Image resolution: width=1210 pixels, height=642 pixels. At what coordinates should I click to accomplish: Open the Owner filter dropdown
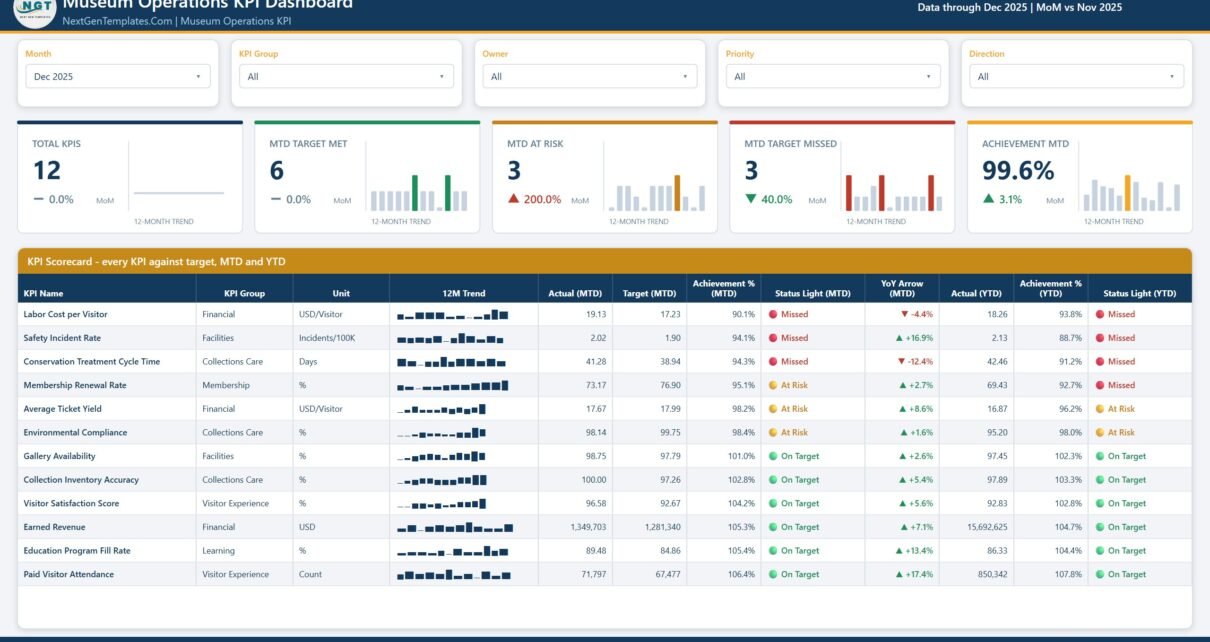pos(590,76)
